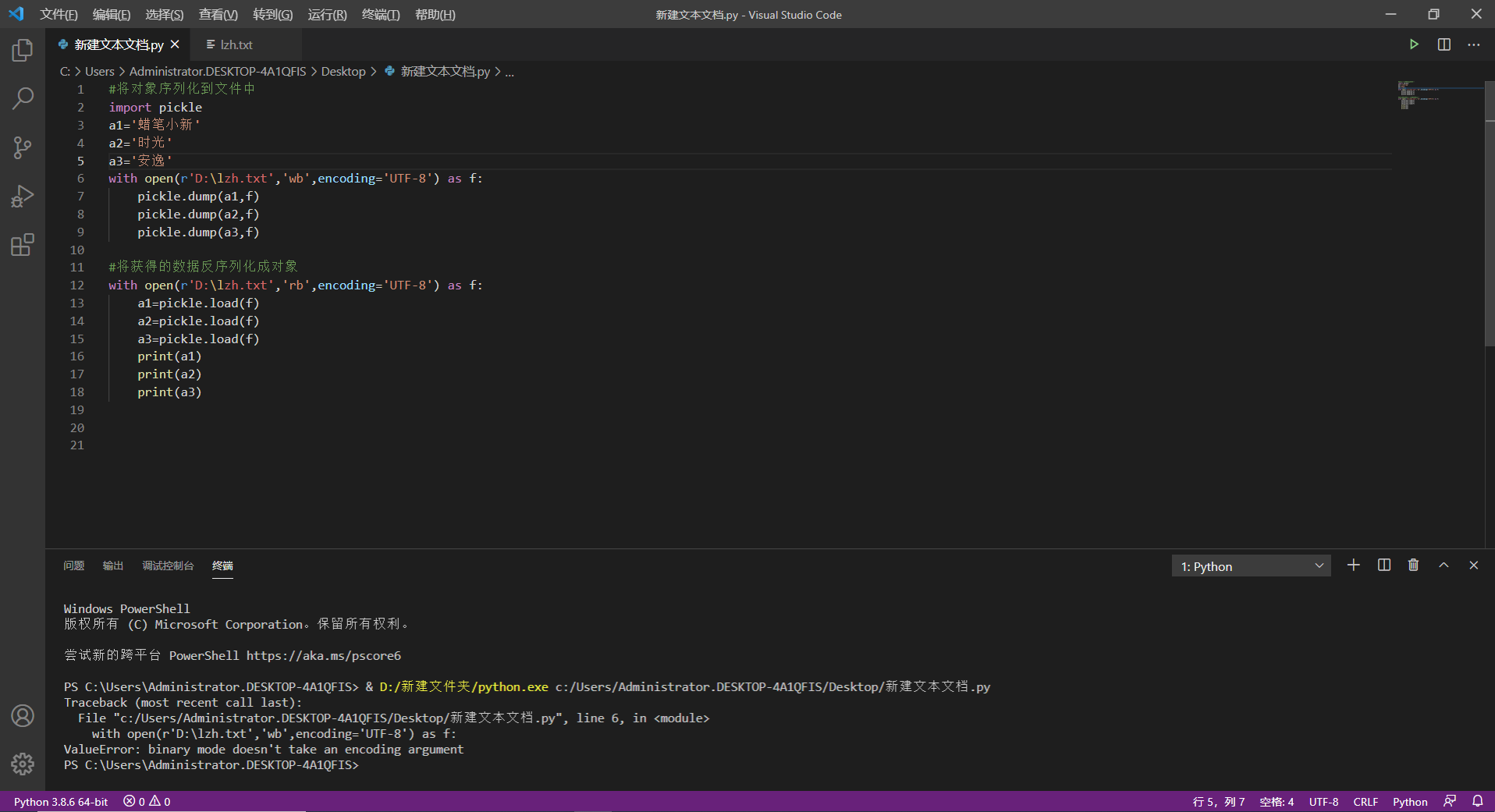Close the terminal panel

(x=1474, y=566)
